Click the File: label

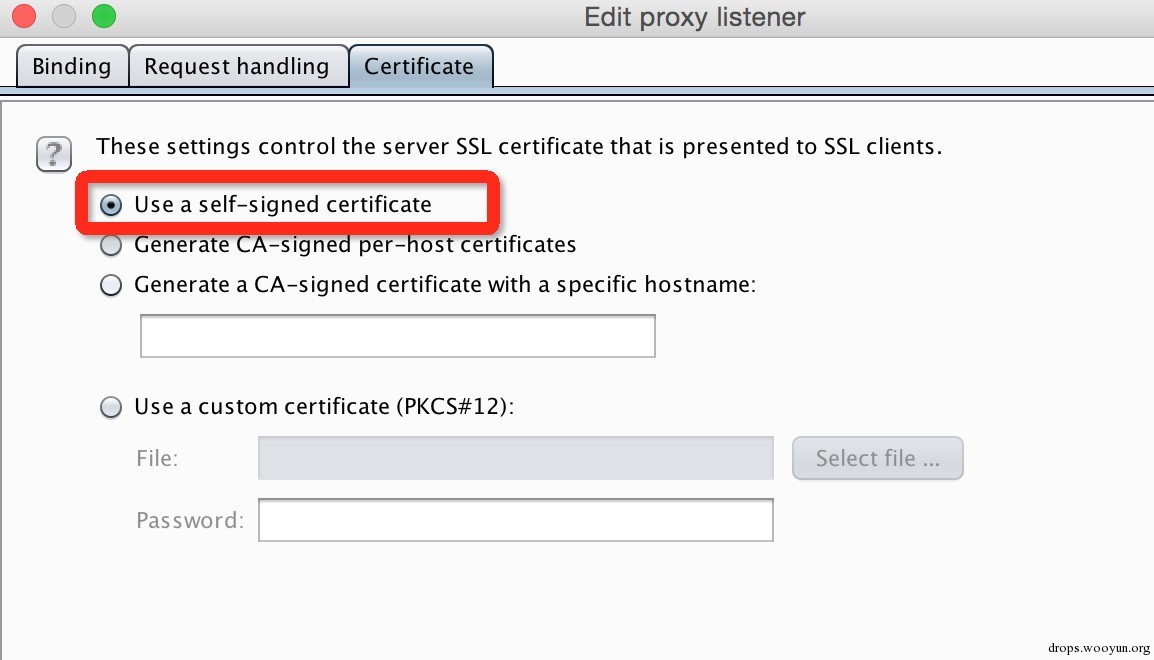tap(157, 459)
